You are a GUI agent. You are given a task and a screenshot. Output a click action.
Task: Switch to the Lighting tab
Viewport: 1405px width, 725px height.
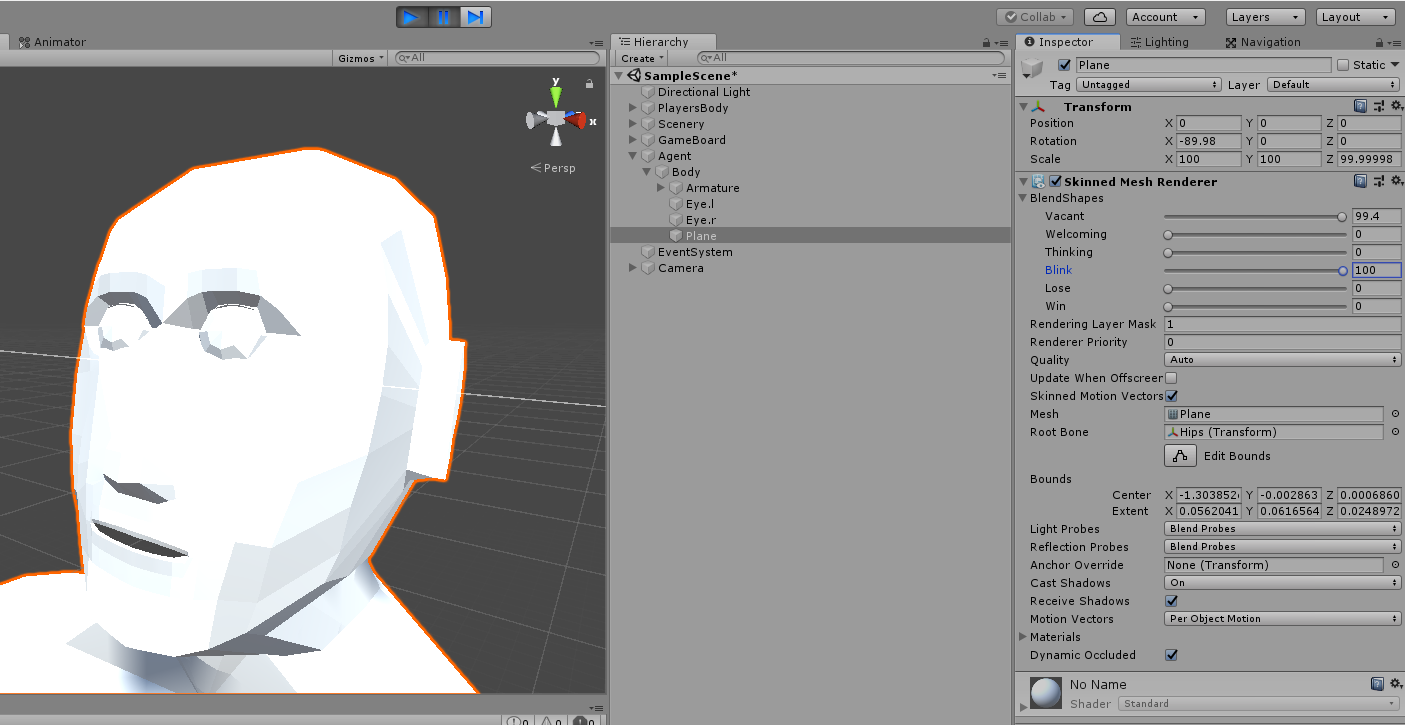(1159, 42)
